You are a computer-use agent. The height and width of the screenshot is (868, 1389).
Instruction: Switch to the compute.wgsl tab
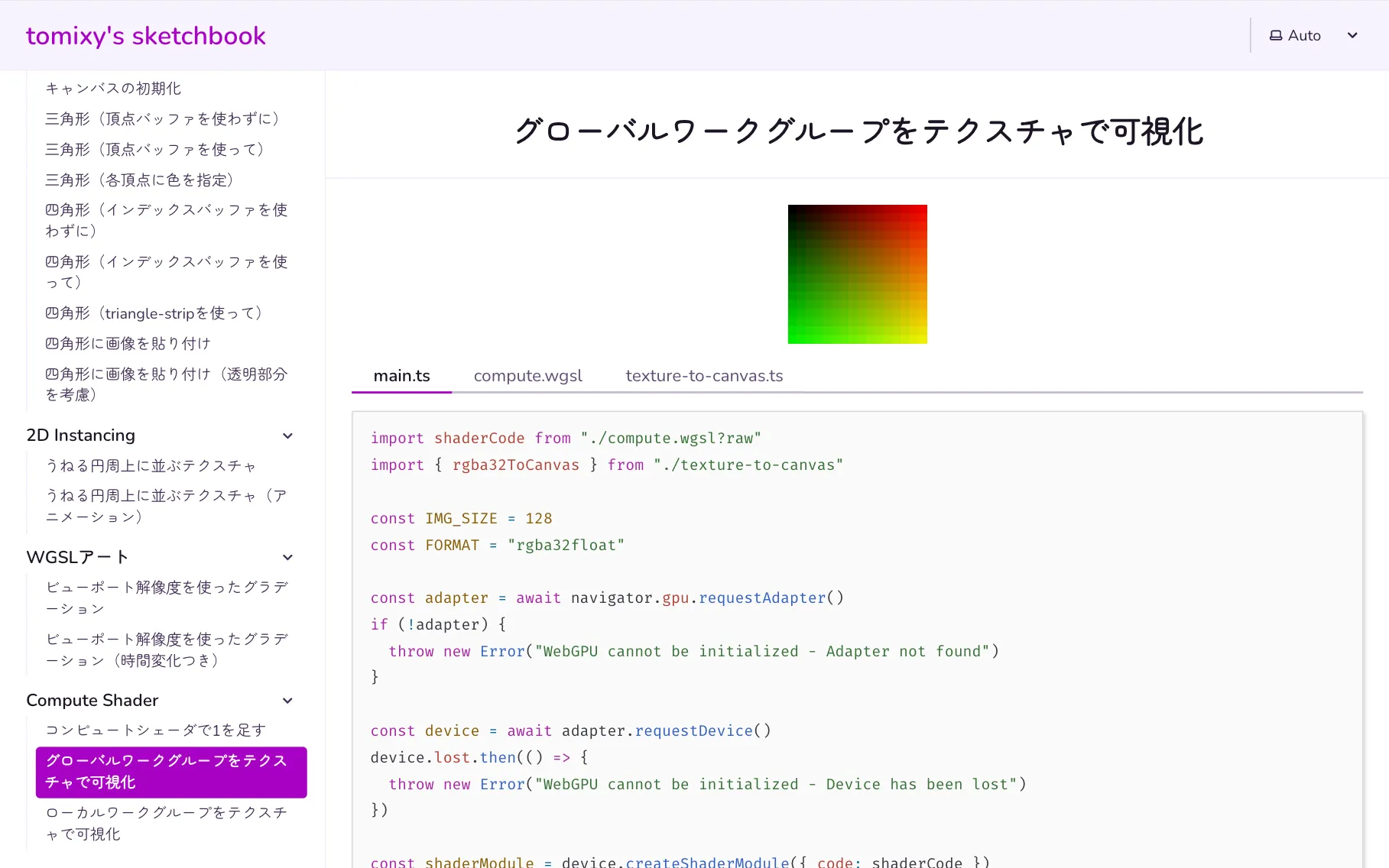click(527, 376)
